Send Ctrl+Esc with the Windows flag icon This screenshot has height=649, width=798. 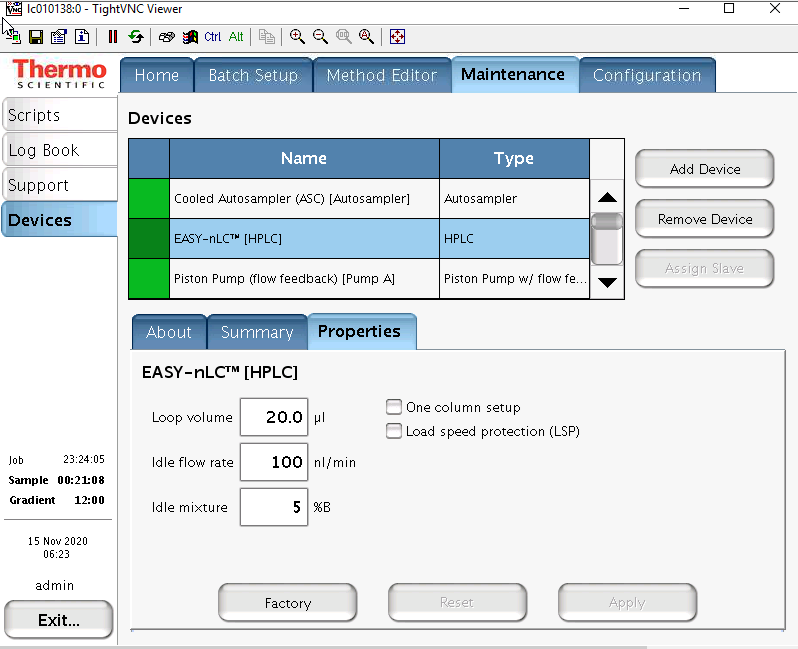coord(190,37)
